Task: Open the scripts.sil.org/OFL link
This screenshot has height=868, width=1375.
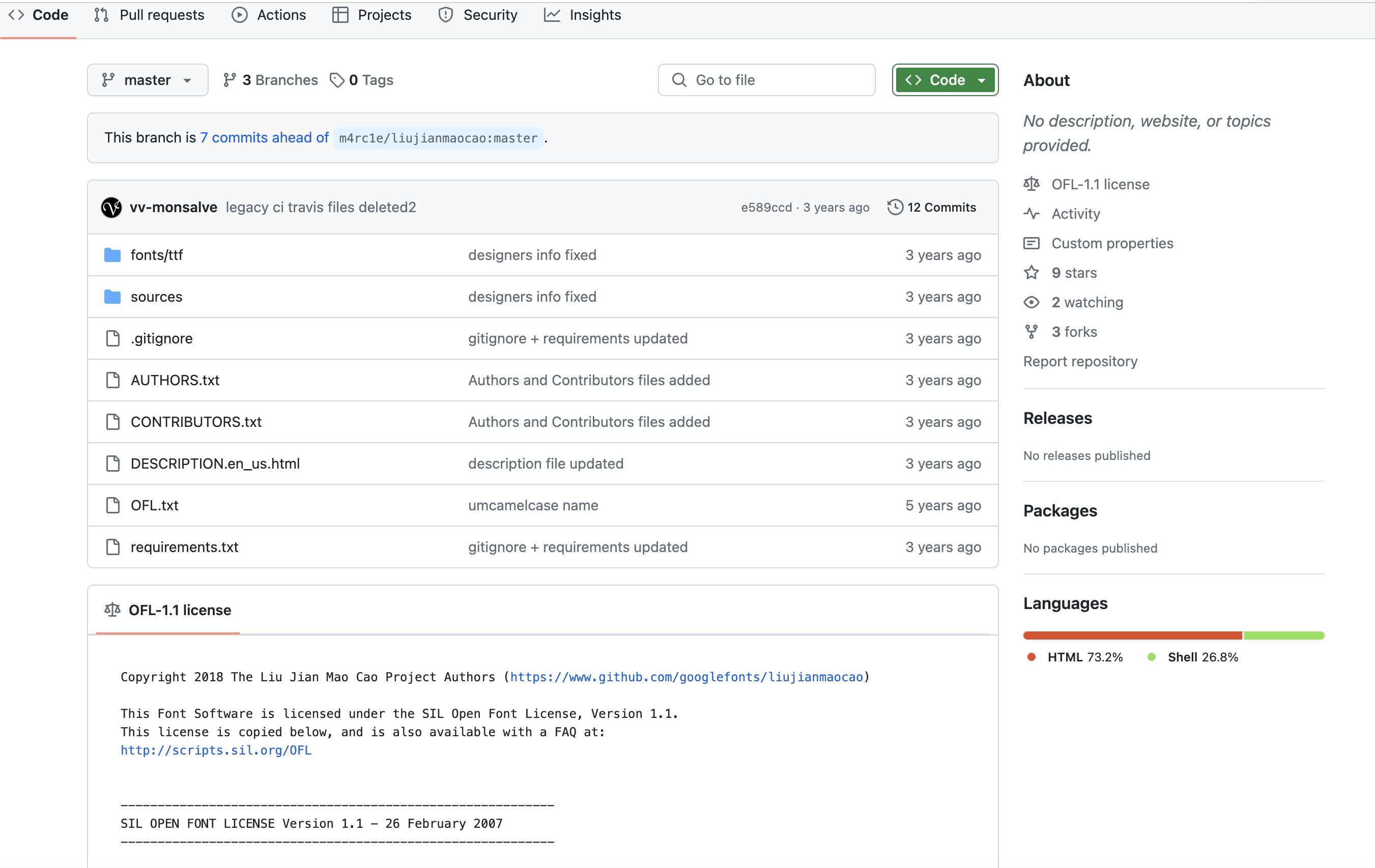Action: pyautogui.click(x=216, y=750)
